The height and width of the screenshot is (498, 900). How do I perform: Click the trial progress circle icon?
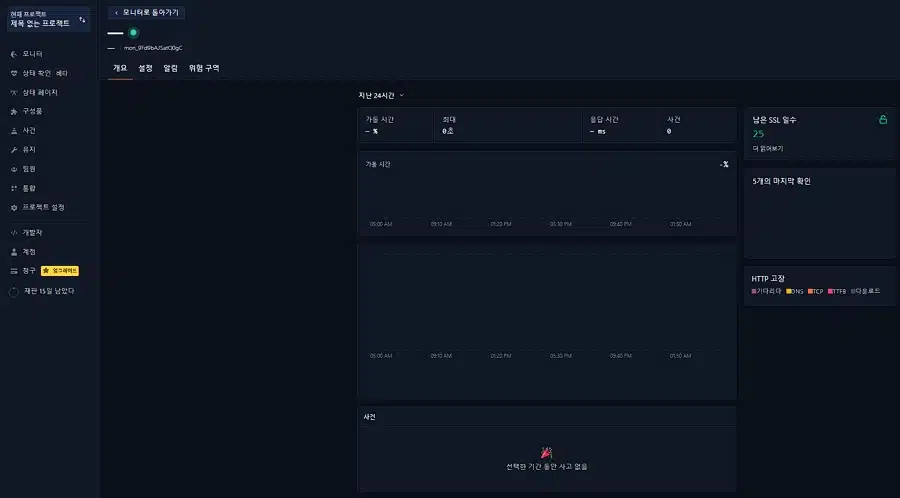(x=14, y=292)
